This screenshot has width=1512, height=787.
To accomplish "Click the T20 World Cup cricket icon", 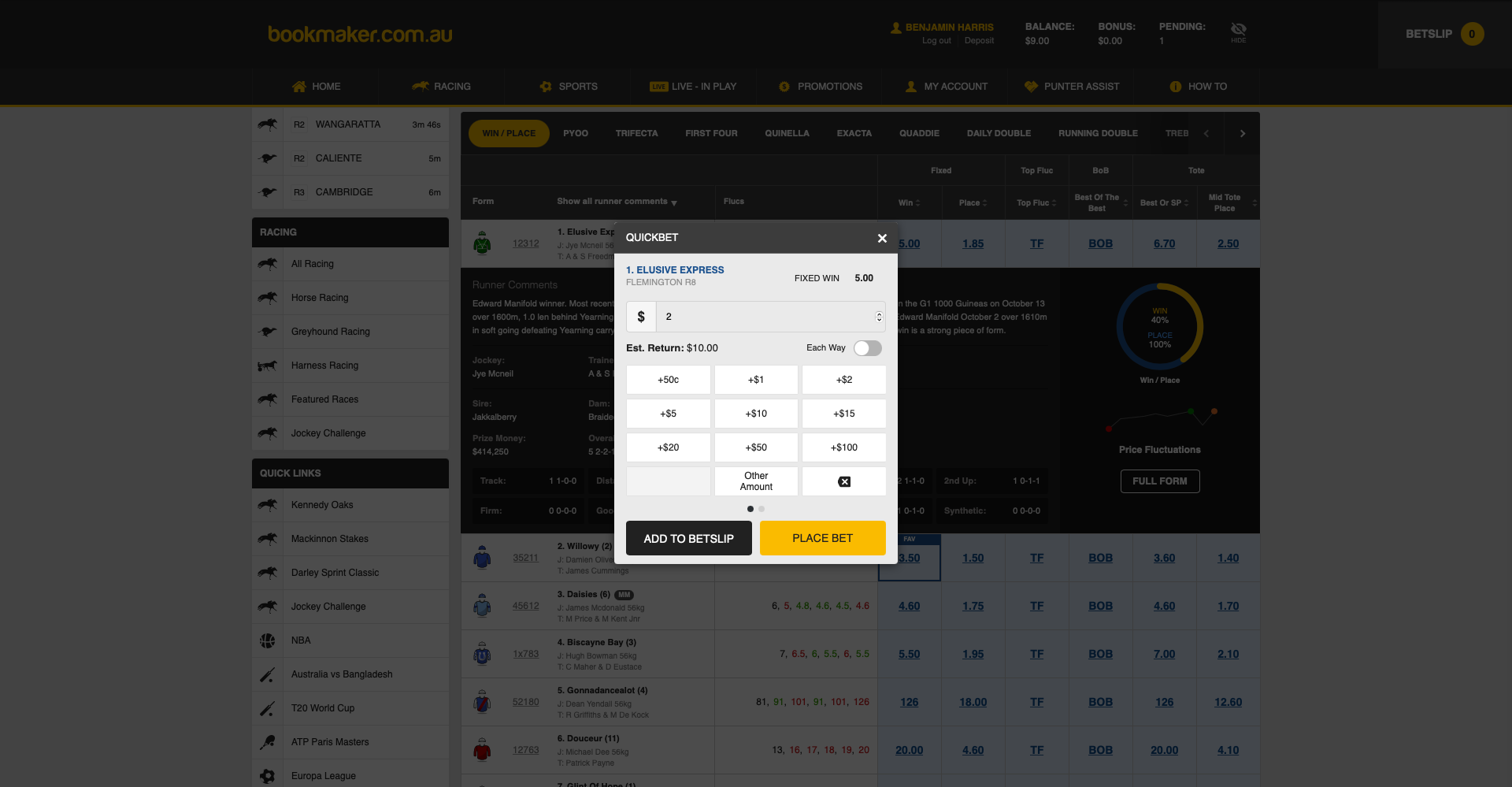I will pyautogui.click(x=268, y=708).
